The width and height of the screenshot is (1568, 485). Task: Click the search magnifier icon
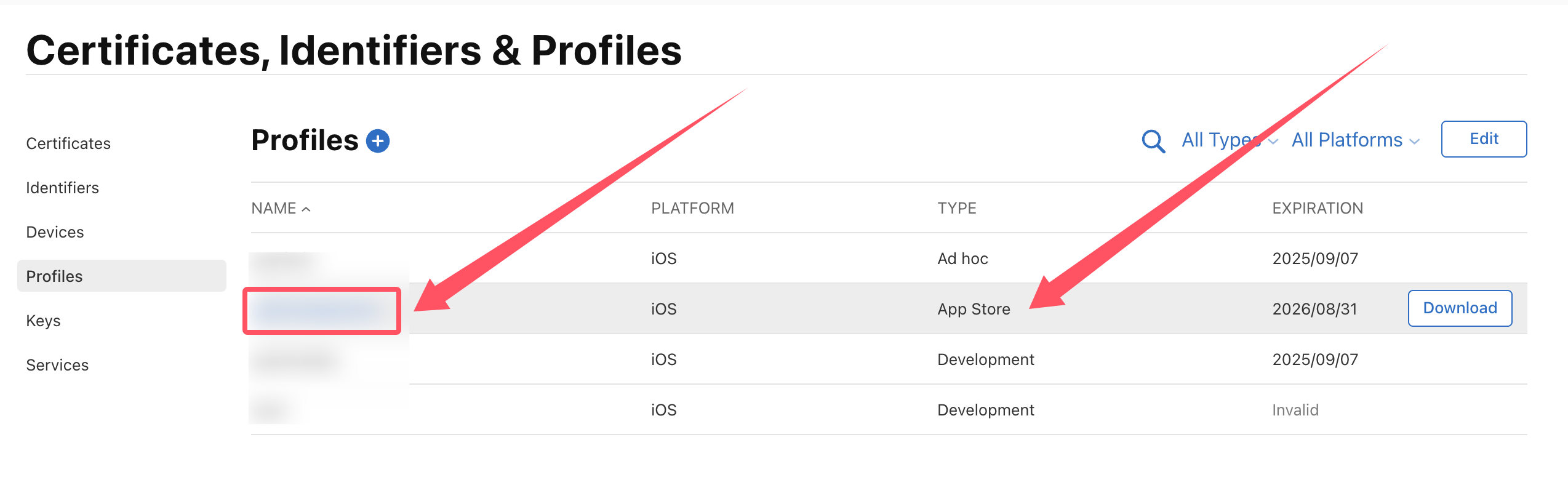click(1153, 141)
